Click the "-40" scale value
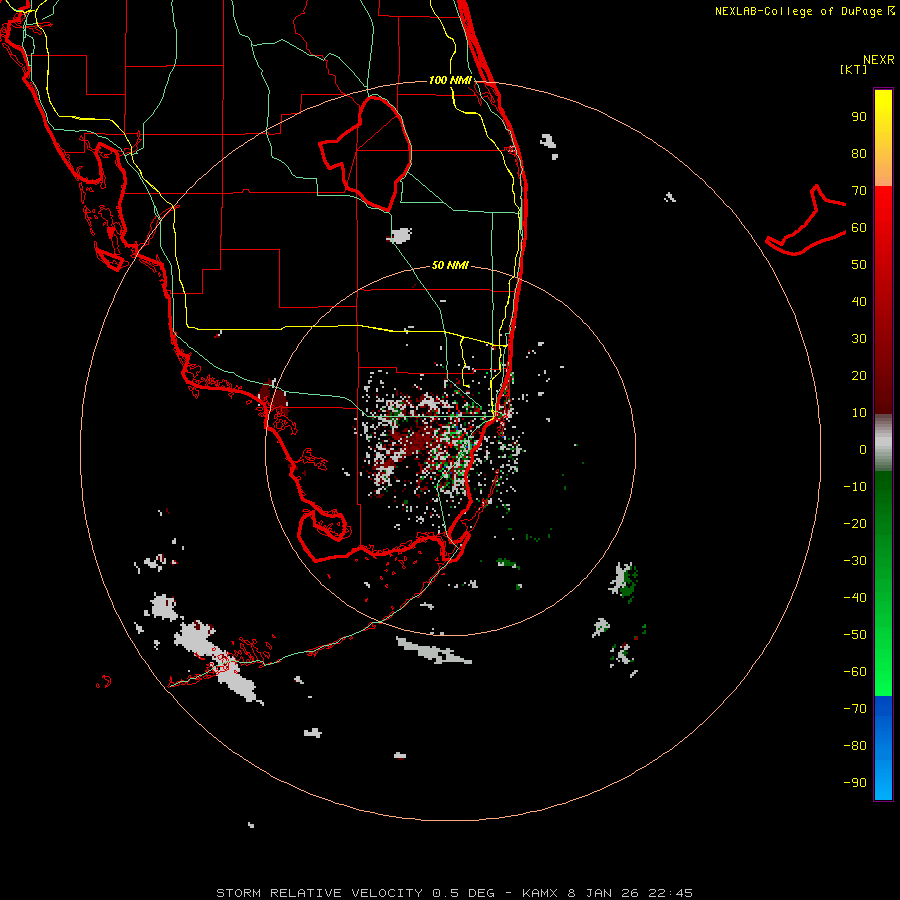This screenshot has width=900, height=900. 855,598
